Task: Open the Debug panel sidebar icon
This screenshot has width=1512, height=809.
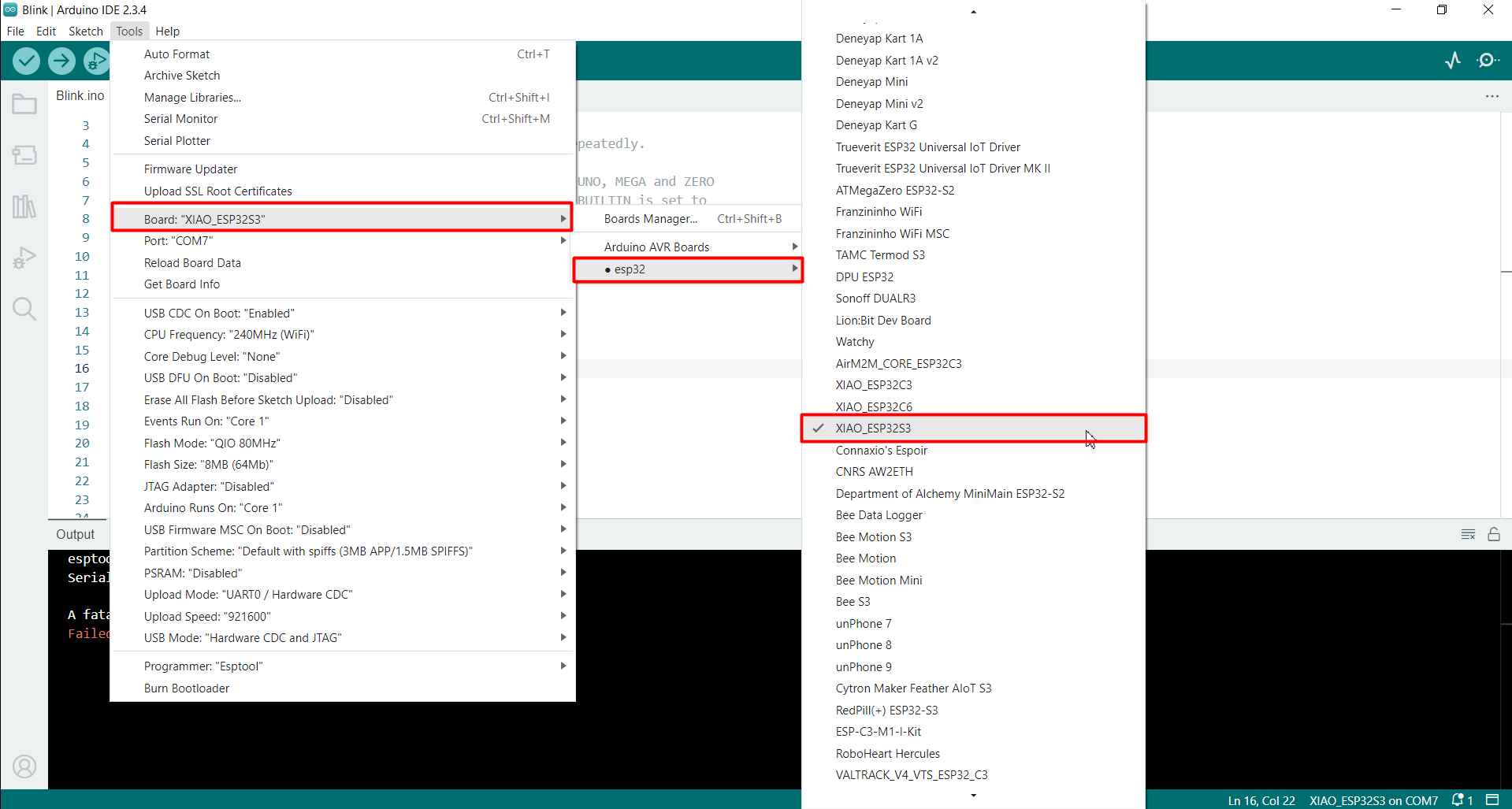Action: (x=24, y=258)
